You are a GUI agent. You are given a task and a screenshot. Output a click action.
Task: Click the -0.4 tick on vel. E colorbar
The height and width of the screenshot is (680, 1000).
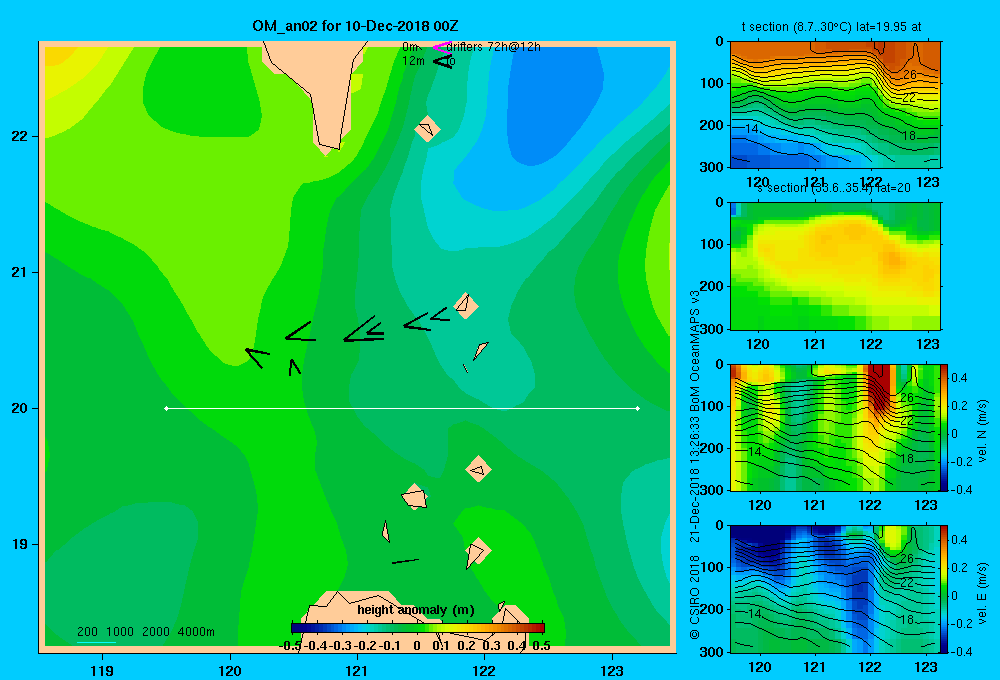(961, 651)
